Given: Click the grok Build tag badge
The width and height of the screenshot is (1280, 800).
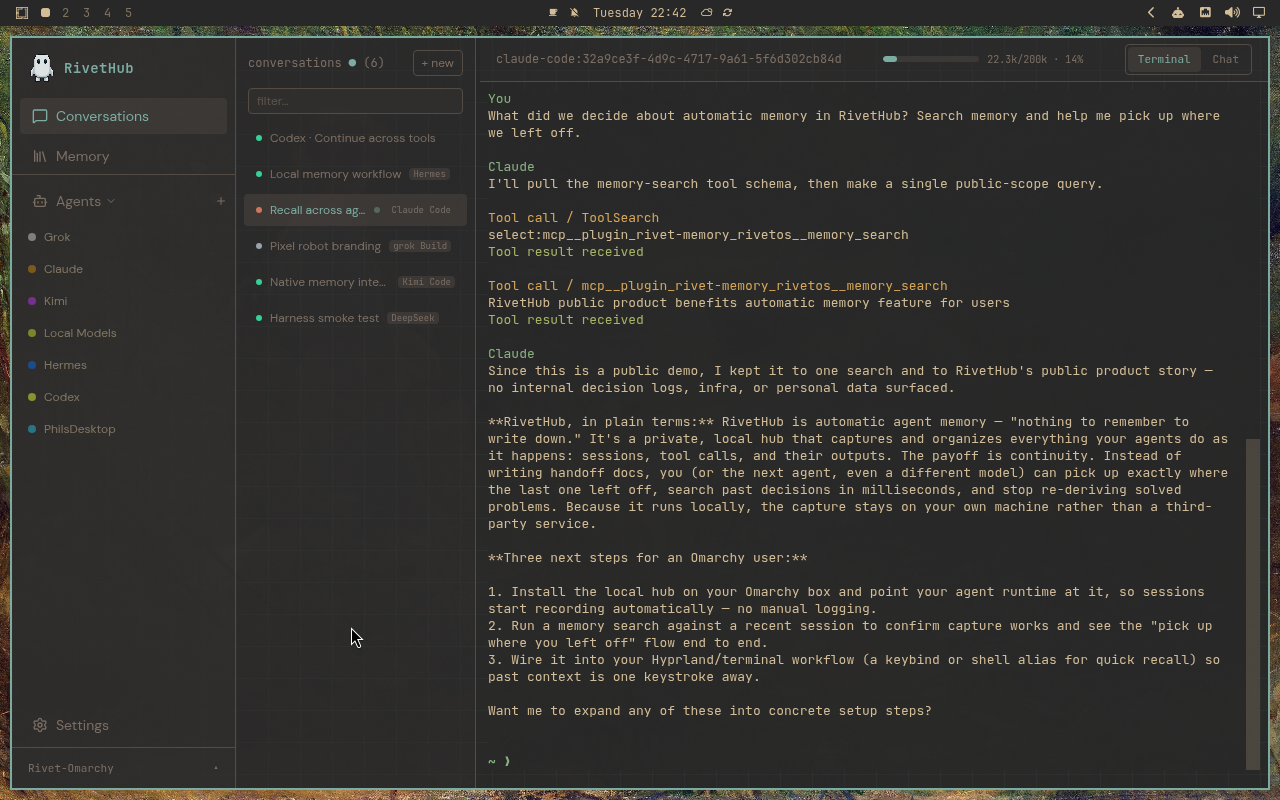Looking at the screenshot, I should coord(420,246).
